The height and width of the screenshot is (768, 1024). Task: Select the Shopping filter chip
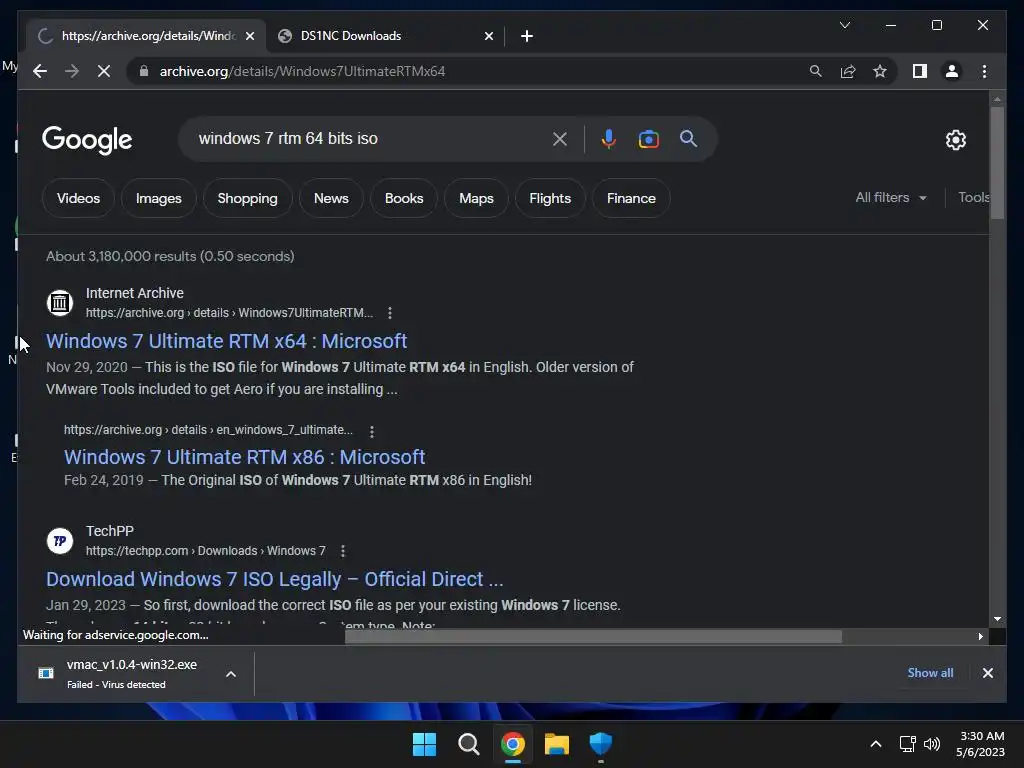coord(248,198)
